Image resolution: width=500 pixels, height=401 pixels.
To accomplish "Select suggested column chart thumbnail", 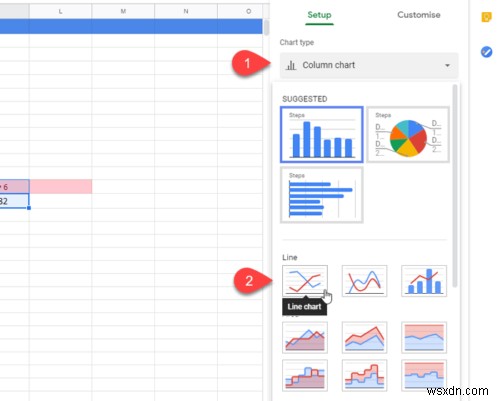I will (322, 135).
